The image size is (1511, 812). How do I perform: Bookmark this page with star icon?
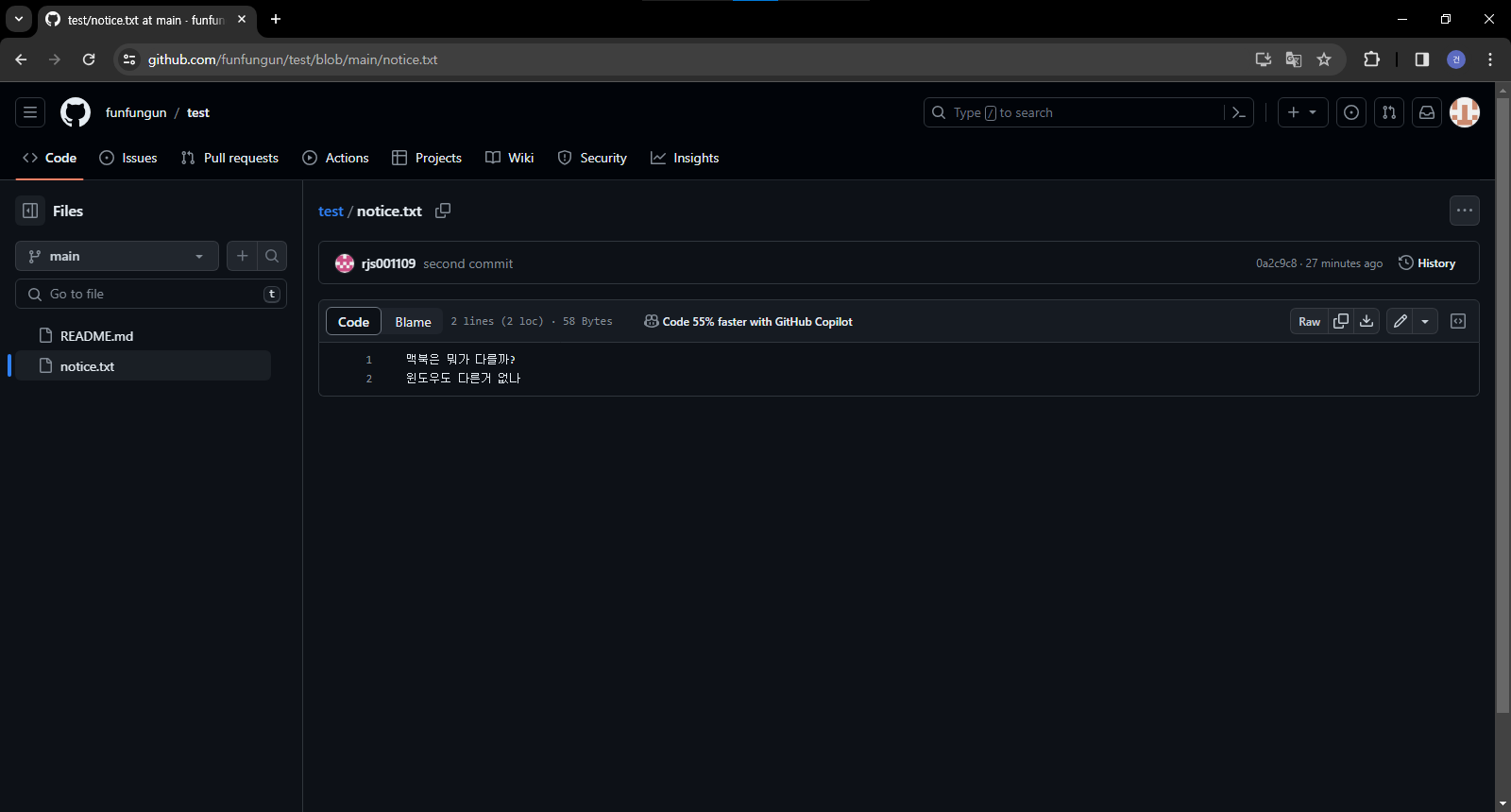click(x=1324, y=59)
